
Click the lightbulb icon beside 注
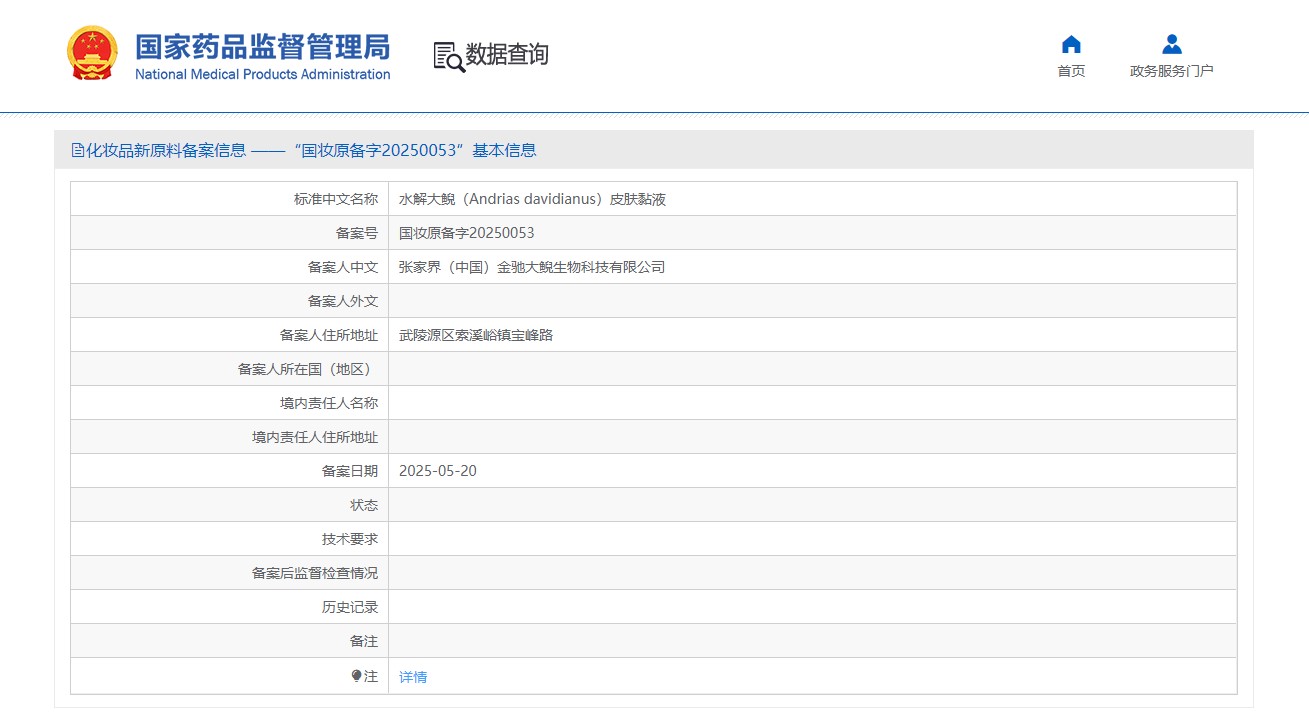(356, 676)
